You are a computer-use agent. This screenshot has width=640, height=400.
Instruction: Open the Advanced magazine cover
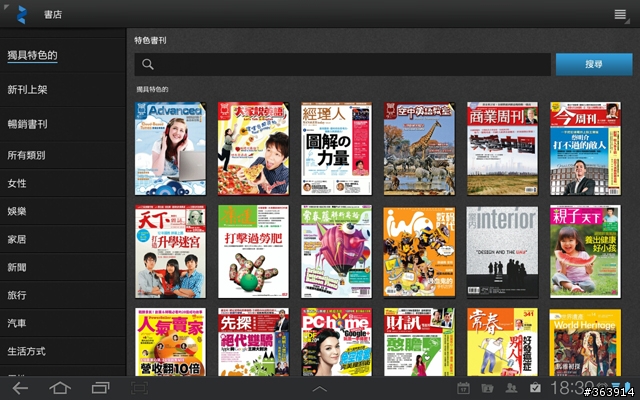tap(171, 149)
